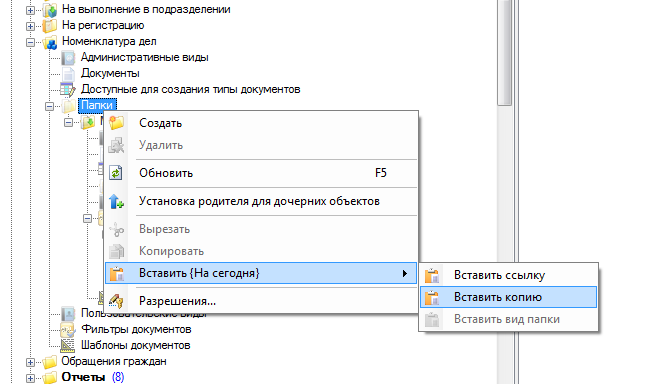The image size is (654, 384).
Task: Click the '(8)' count next to 'Отчеты'
Action: pos(118,377)
